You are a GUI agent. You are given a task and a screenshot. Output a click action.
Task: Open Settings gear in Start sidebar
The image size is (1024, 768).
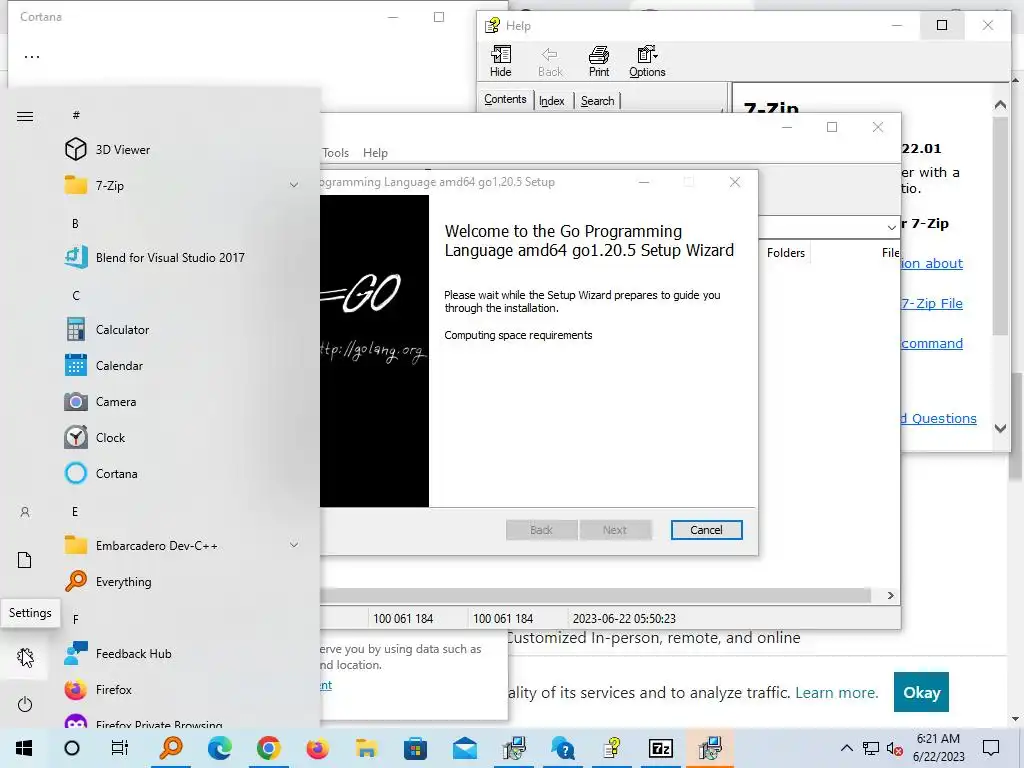[x=25, y=657]
